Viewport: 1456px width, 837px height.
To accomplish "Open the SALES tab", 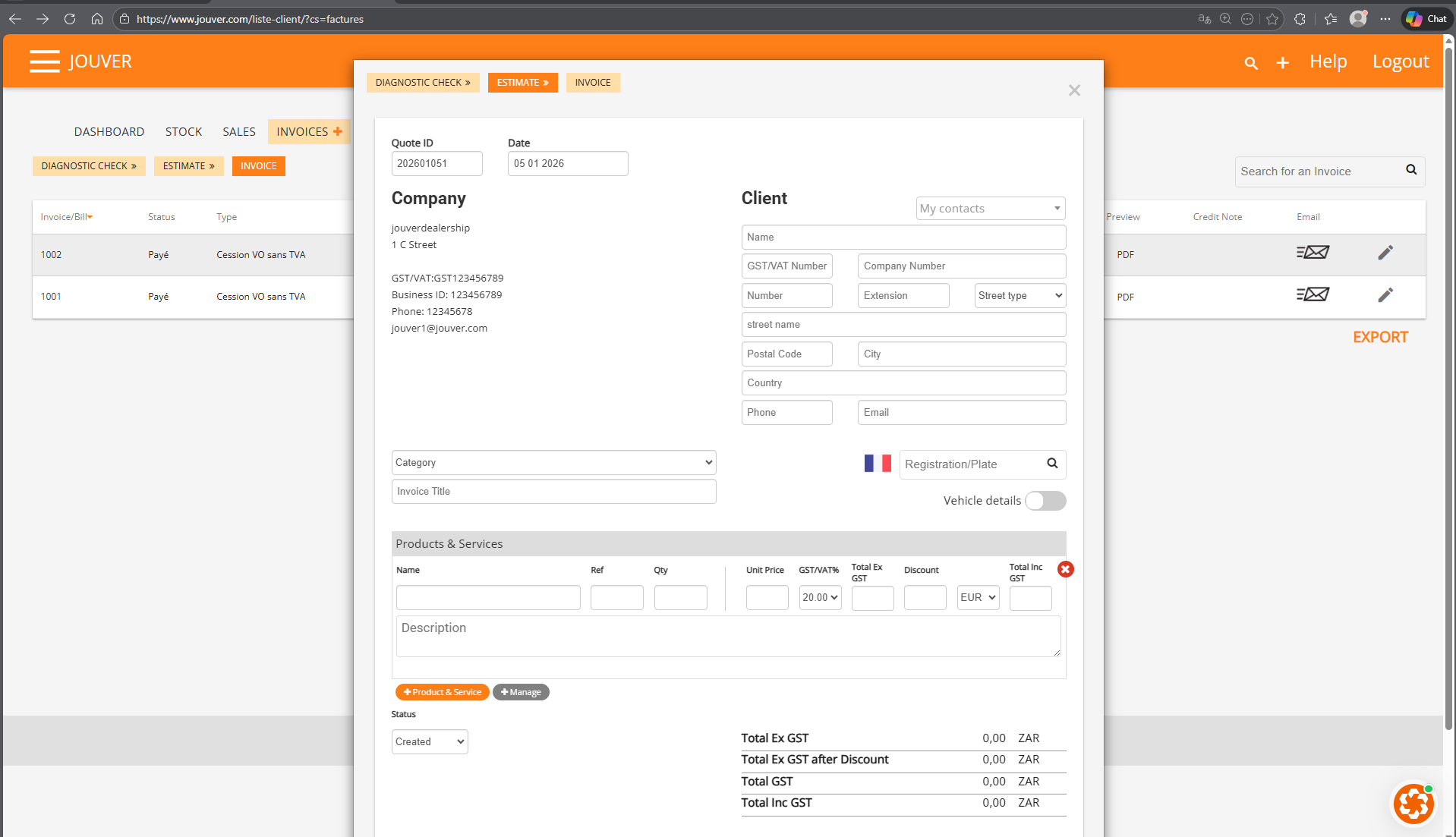I will (239, 132).
